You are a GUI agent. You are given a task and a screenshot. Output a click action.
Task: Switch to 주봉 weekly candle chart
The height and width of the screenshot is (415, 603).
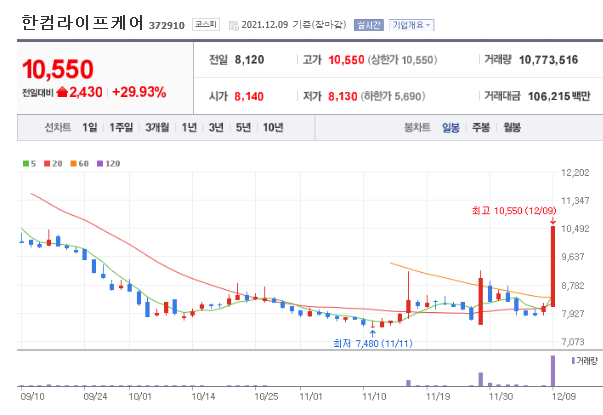tap(481, 127)
